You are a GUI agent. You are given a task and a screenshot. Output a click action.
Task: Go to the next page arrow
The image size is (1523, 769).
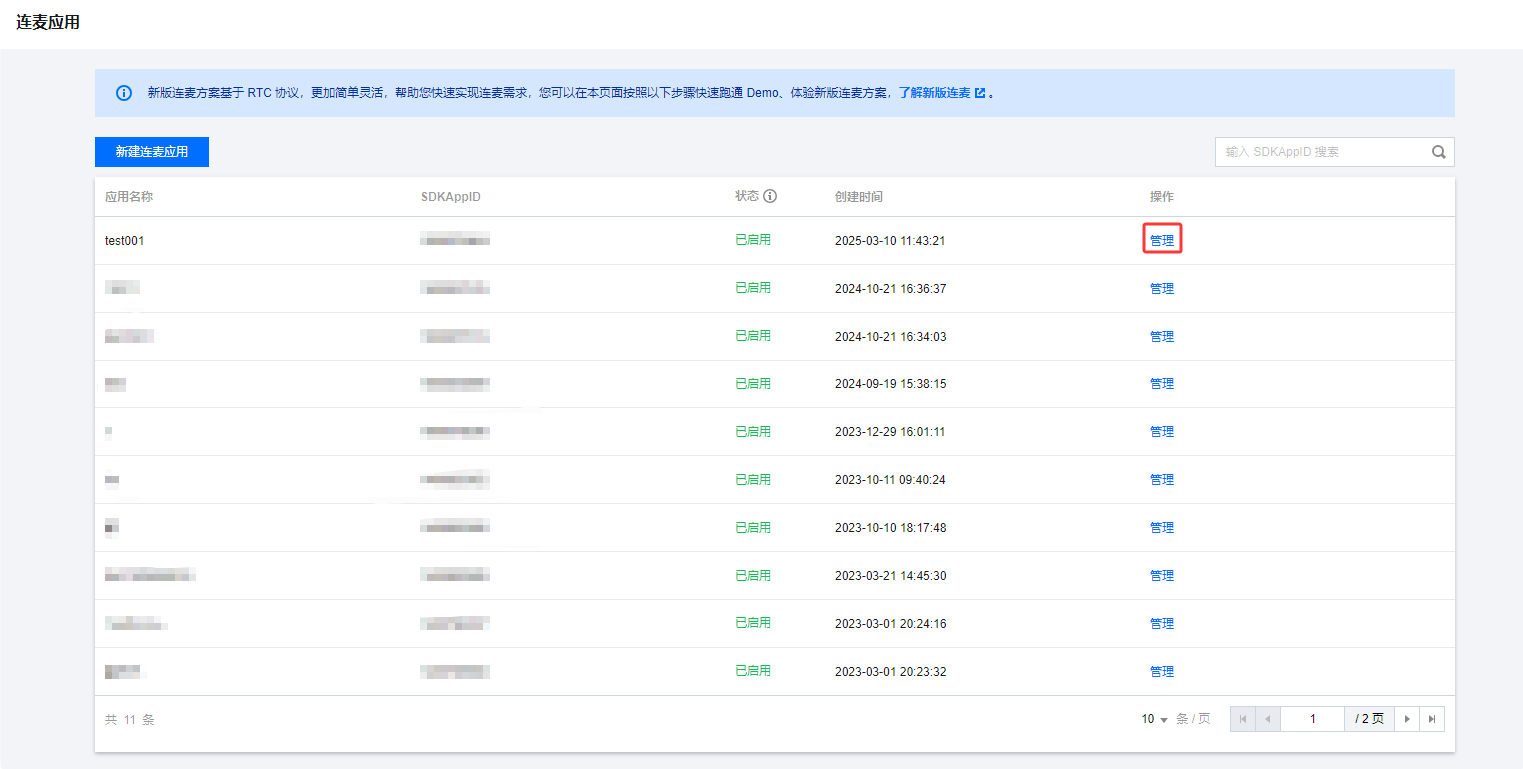pyautogui.click(x=1407, y=719)
